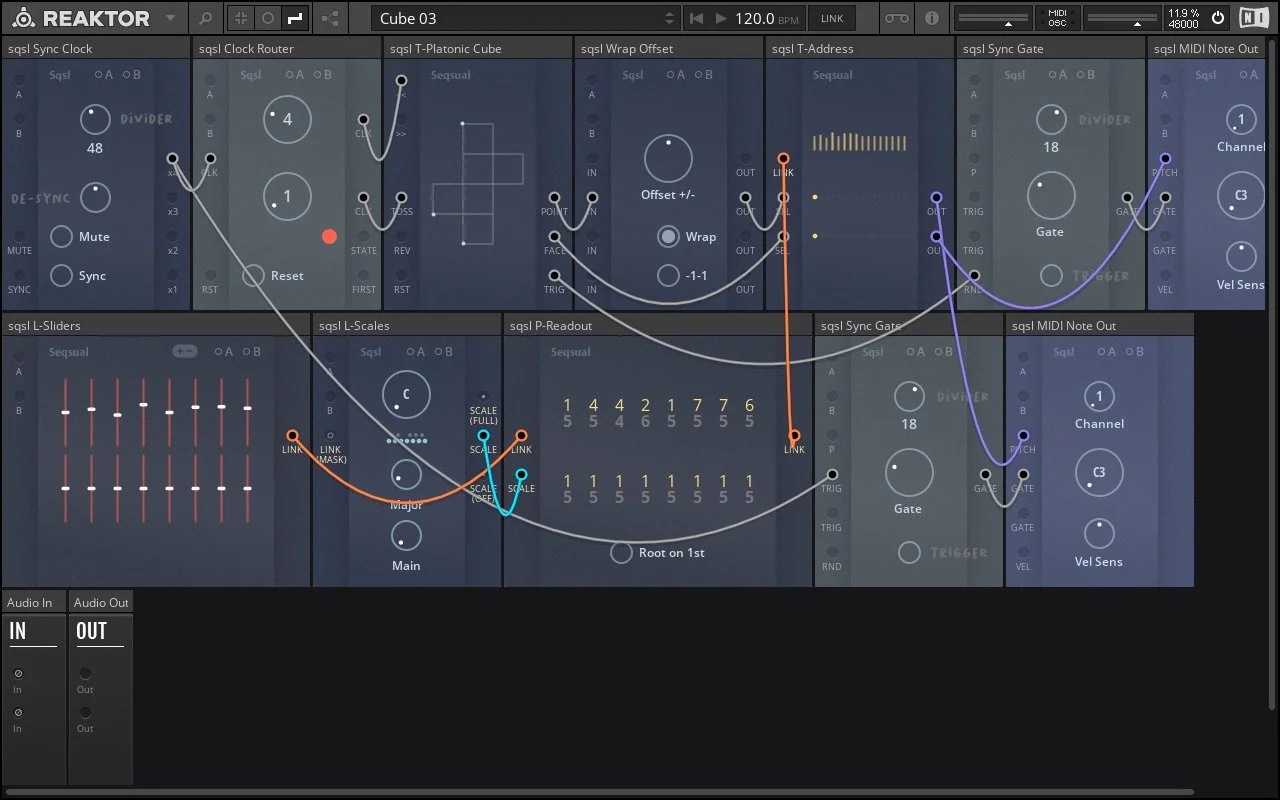Select the circle view mode icon
The width and height of the screenshot is (1280, 800).
point(268,18)
